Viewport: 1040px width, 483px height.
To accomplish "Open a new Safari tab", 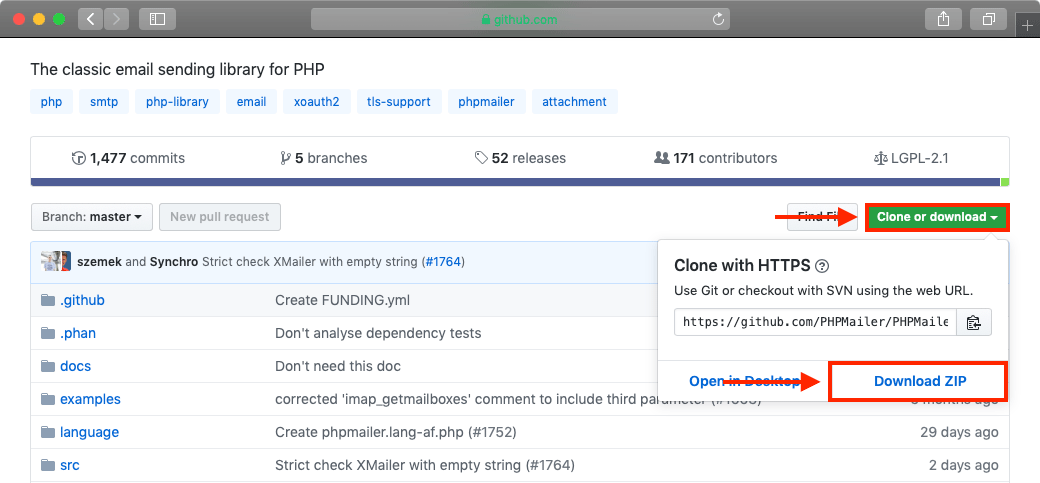I will [x=1028, y=27].
